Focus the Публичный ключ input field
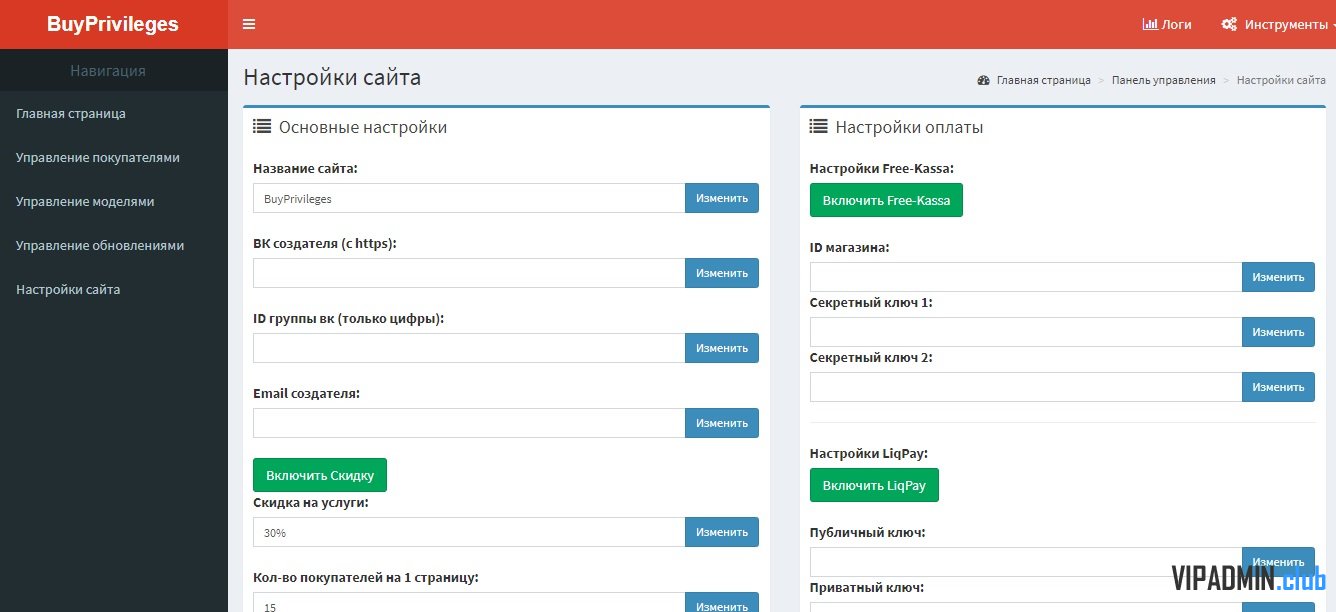The width and height of the screenshot is (1336, 612). (x=1026, y=562)
